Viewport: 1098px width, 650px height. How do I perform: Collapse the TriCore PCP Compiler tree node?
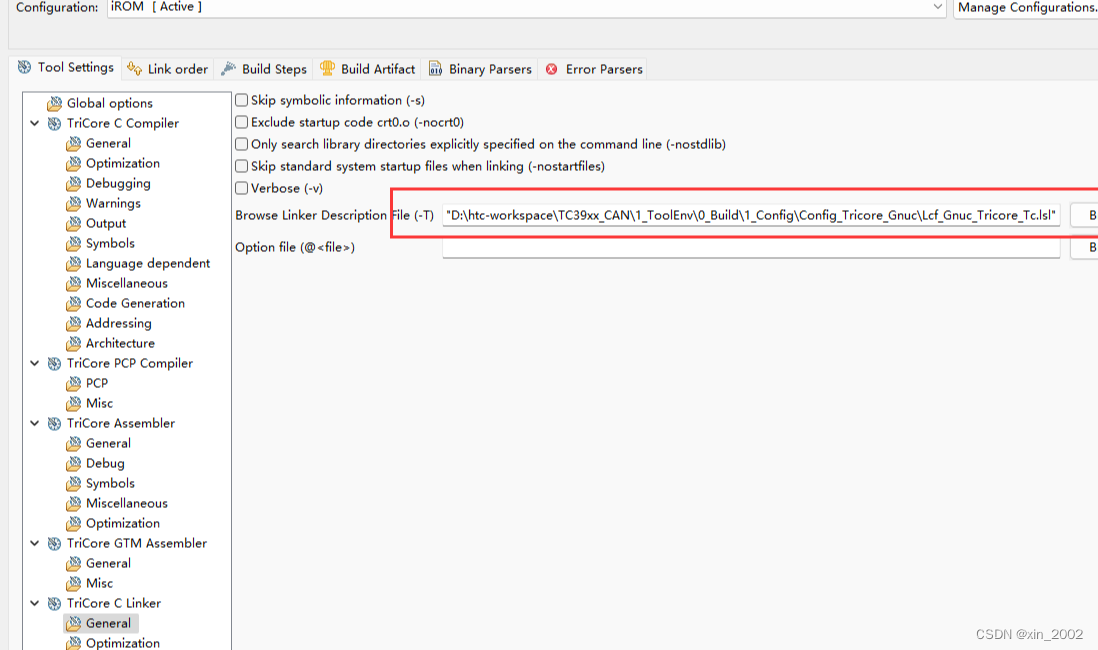coord(34,363)
